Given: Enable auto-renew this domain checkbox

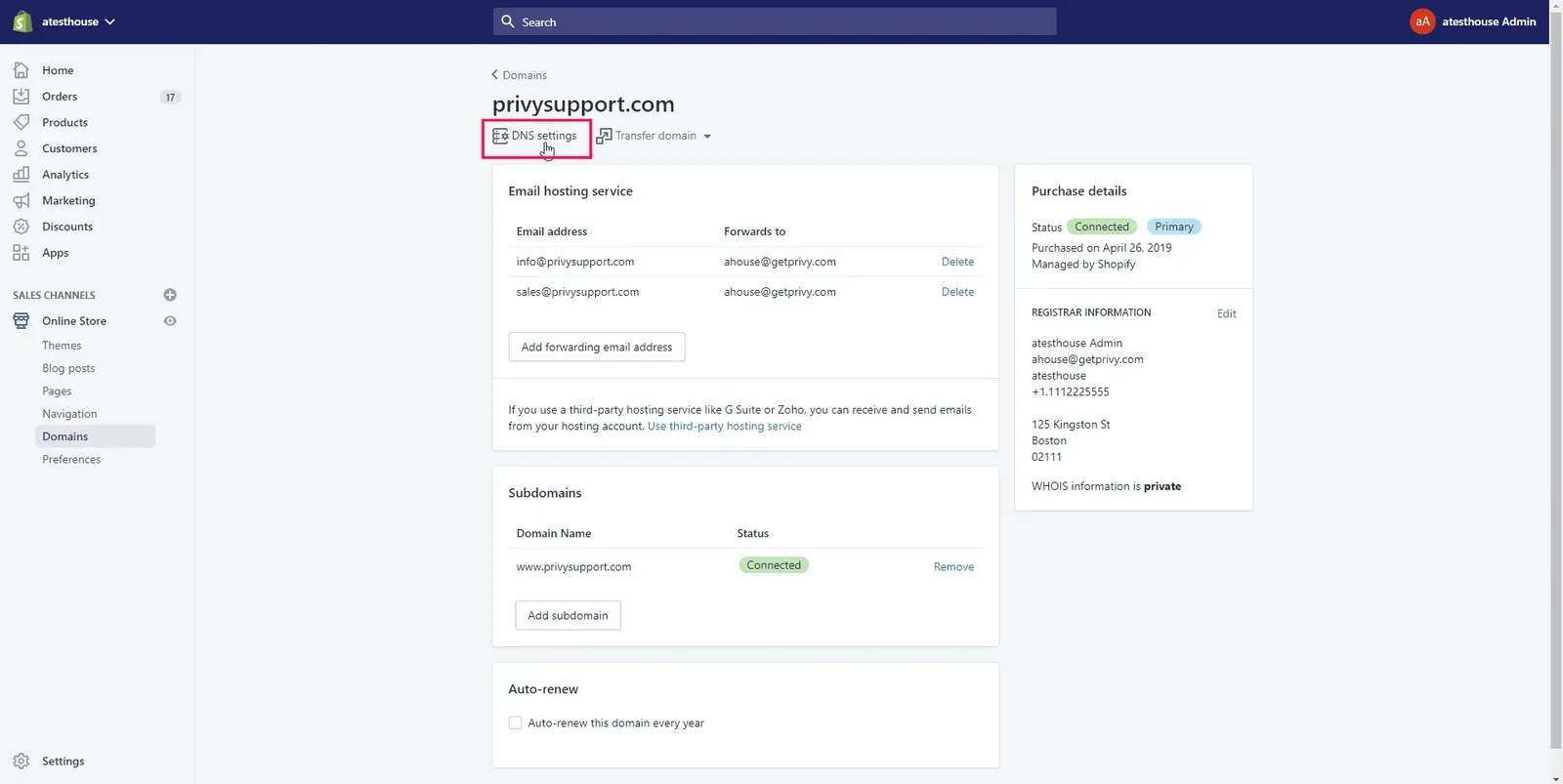Looking at the screenshot, I should [x=515, y=723].
